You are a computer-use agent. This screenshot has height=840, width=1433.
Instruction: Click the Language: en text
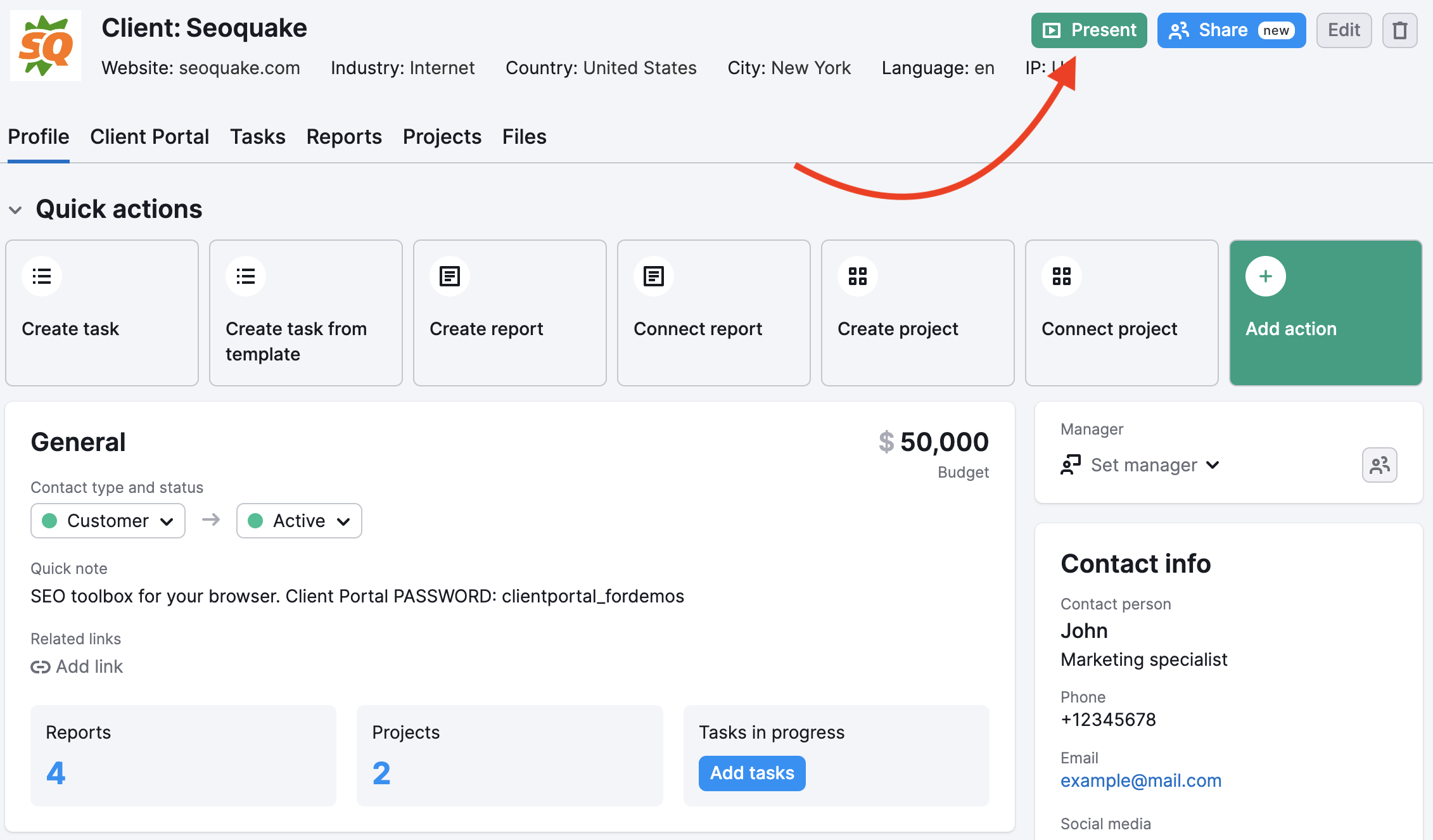click(x=938, y=68)
